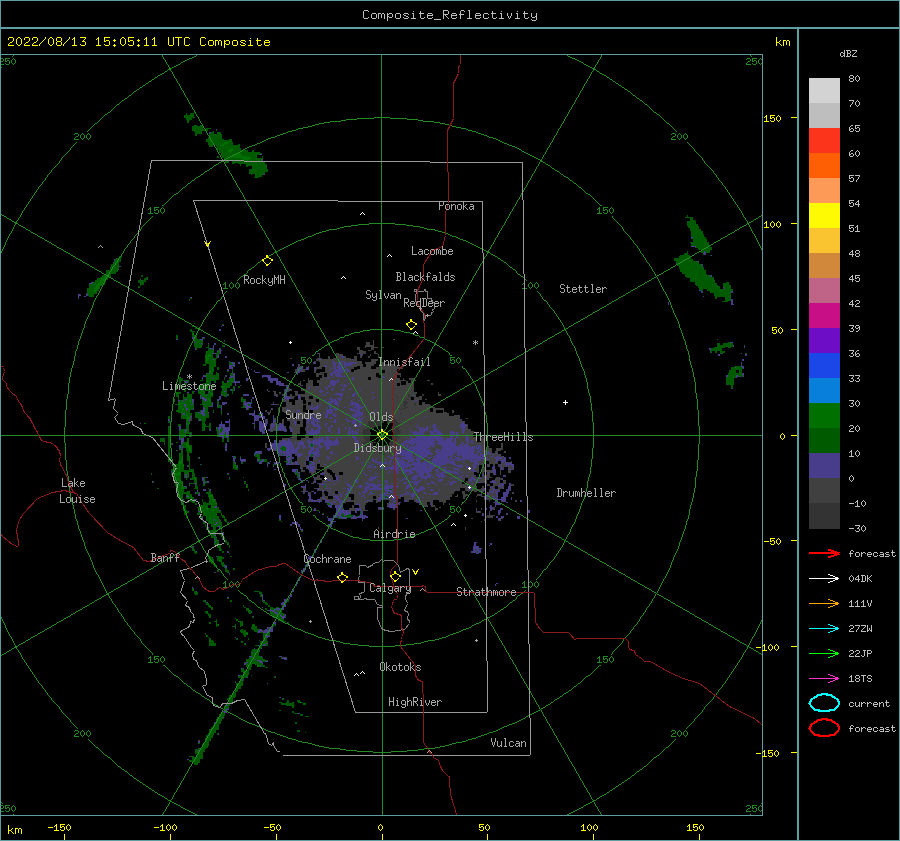Click the Sundre city label
This screenshot has width=900, height=841.
coord(303,414)
